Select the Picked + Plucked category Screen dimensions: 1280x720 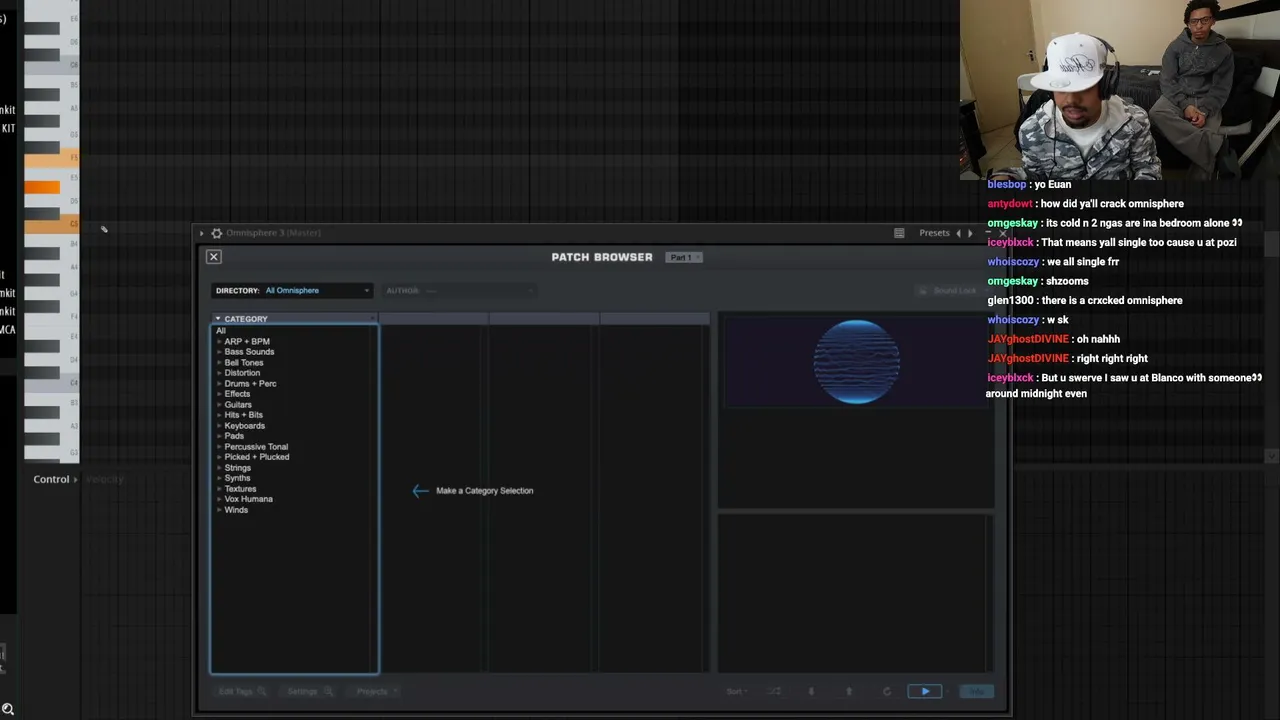257,457
